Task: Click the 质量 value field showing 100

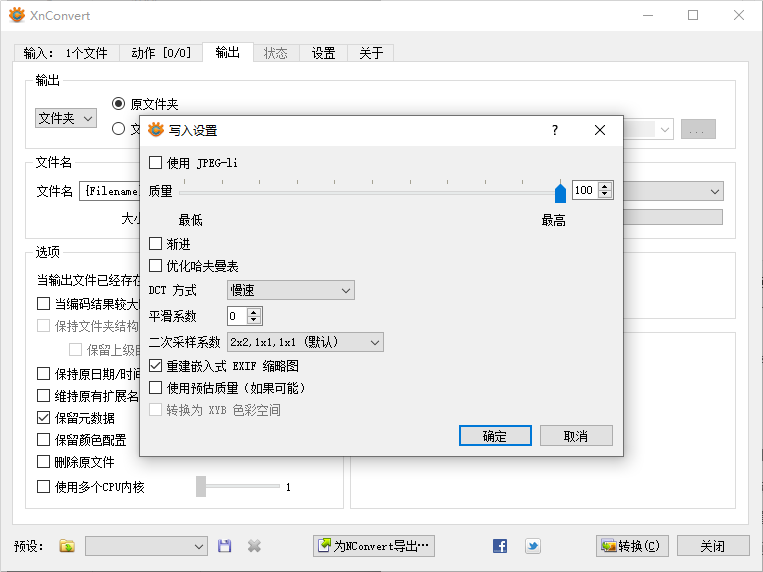Action: click(x=586, y=190)
